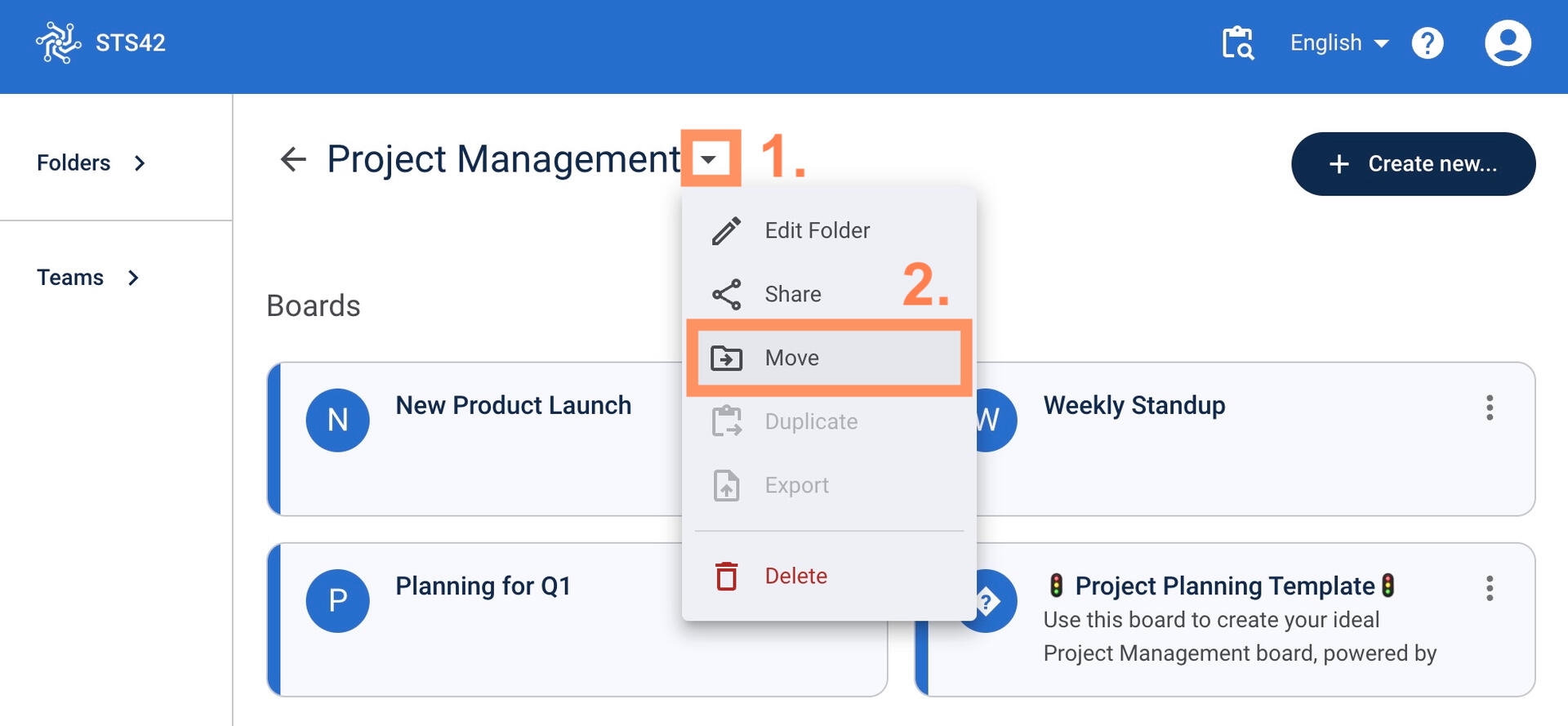Click the N avatar of New Product Launch

click(337, 421)
